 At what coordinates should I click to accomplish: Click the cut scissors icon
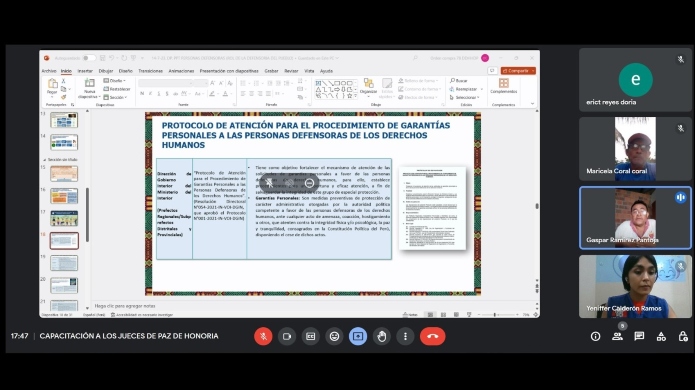(63, 81)
